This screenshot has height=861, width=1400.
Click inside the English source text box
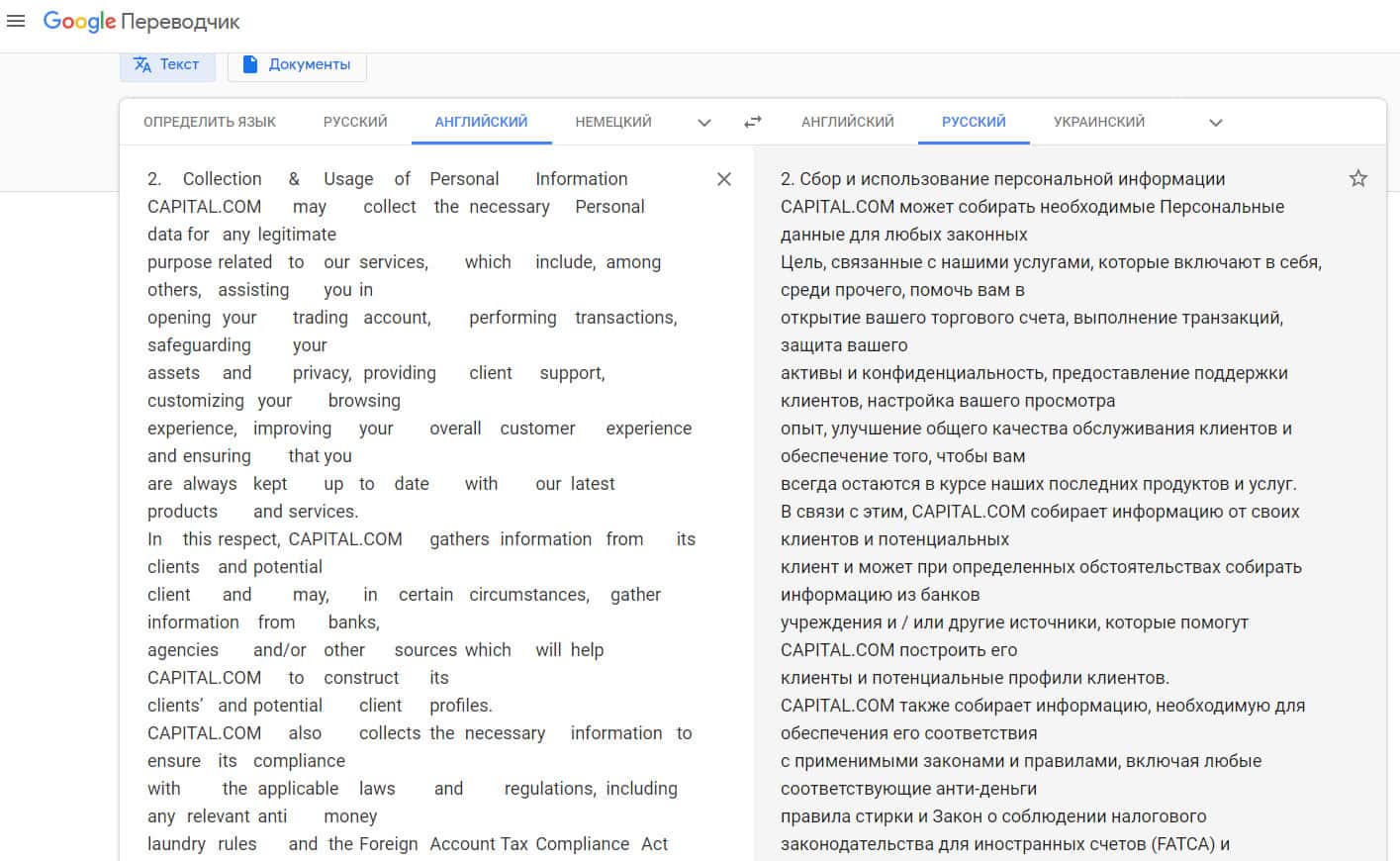pyautogui.click(x=416, y=455)
